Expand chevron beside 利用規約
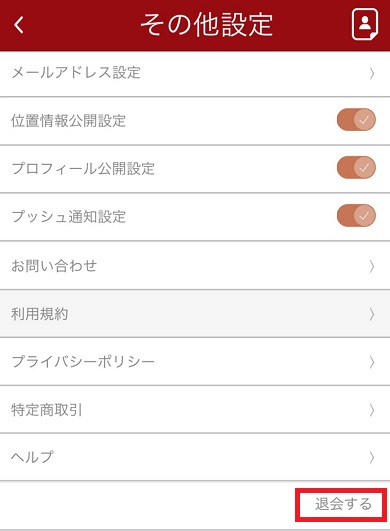The image size is (390, 531). coord(372,314)
